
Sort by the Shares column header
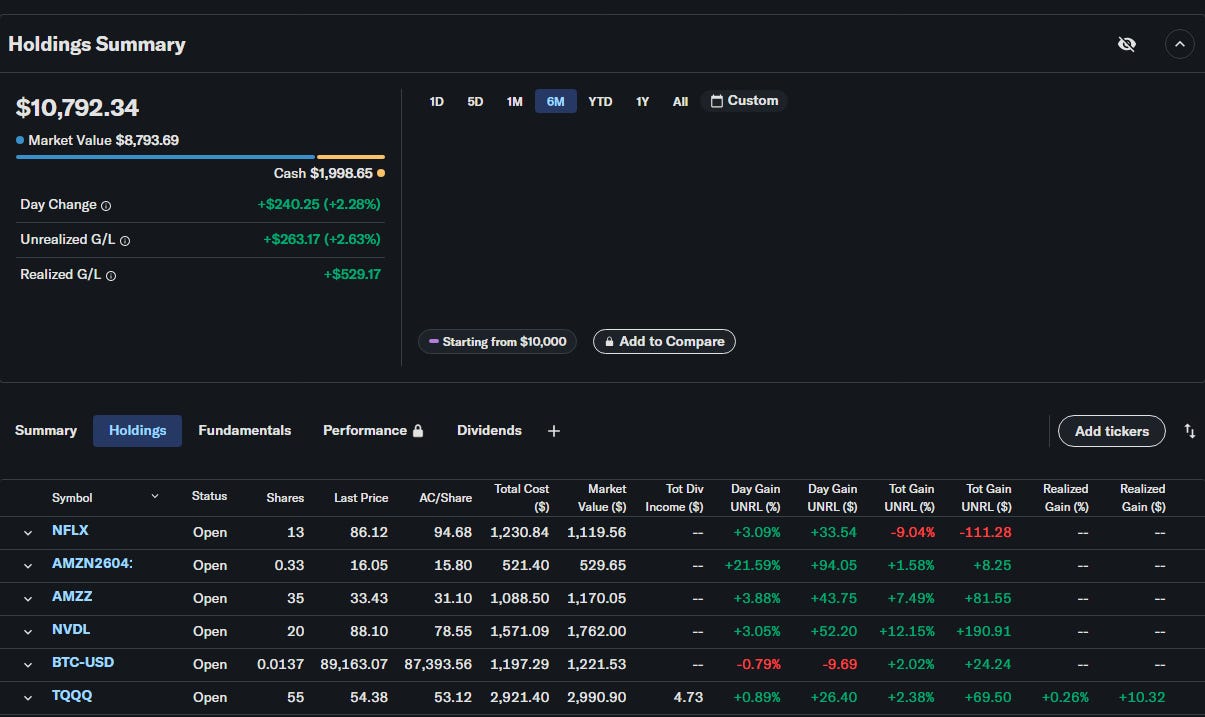point(285,498)
